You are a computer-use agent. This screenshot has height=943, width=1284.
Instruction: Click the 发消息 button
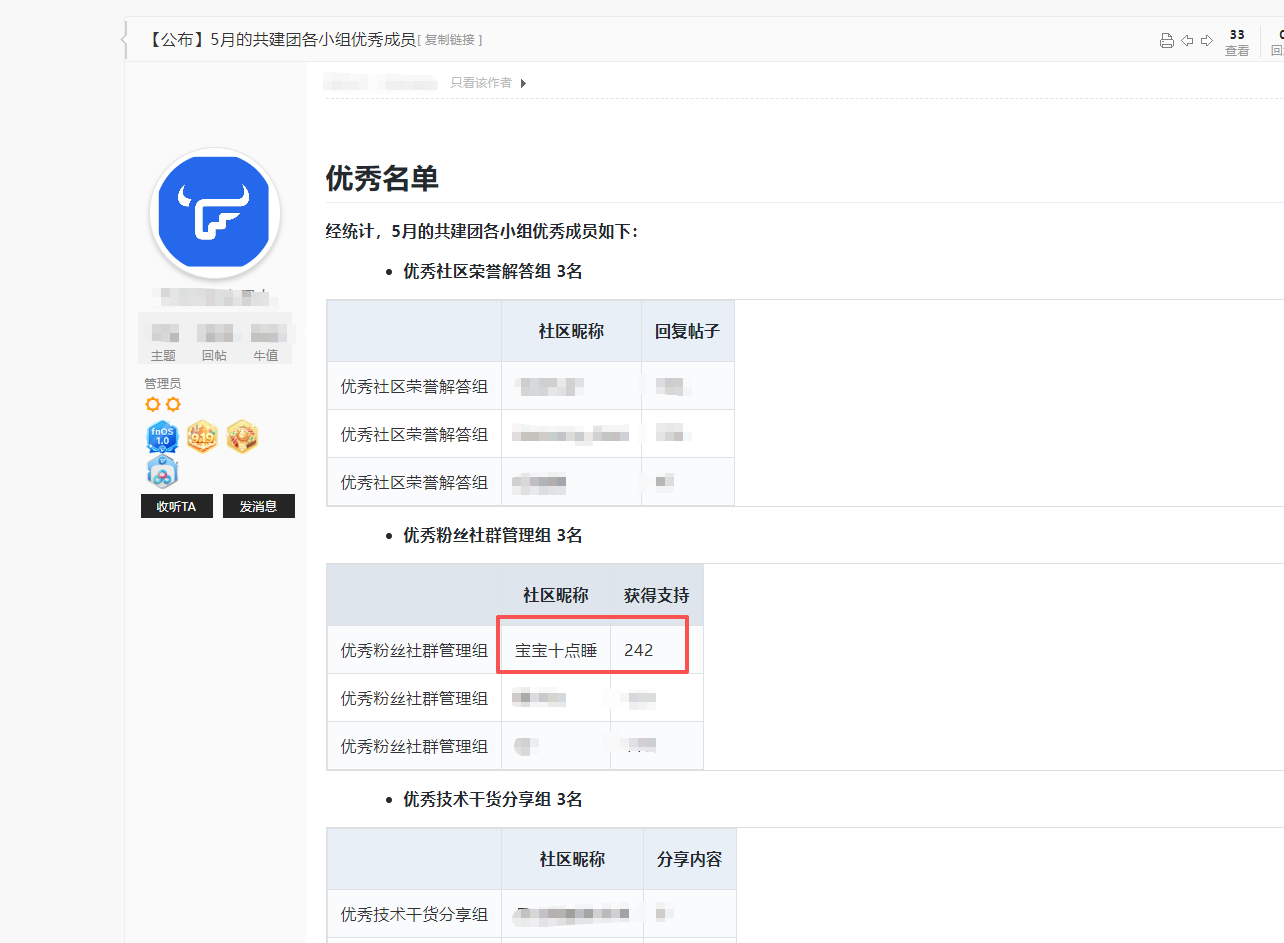[x=259, y=506]
